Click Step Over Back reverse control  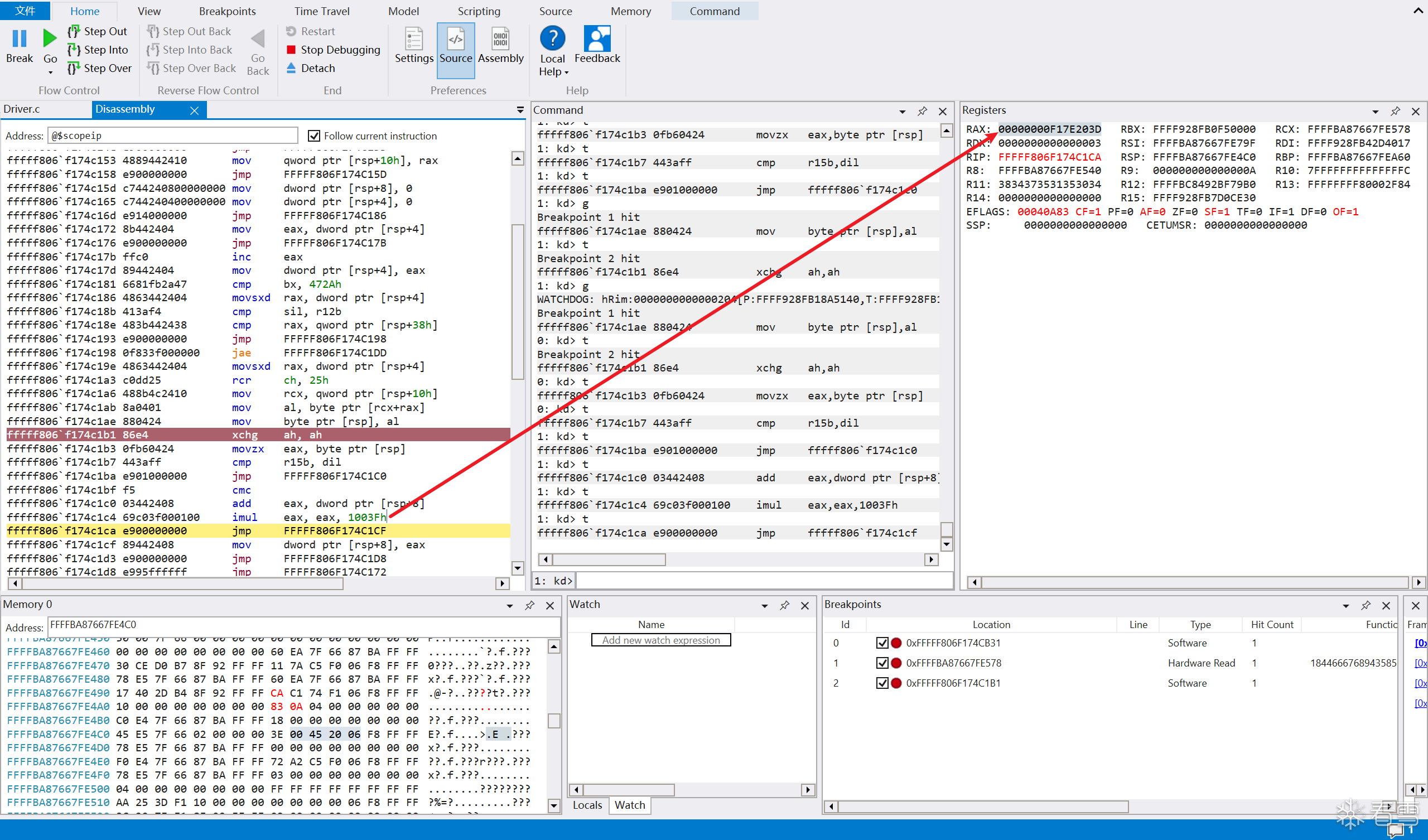191,68
